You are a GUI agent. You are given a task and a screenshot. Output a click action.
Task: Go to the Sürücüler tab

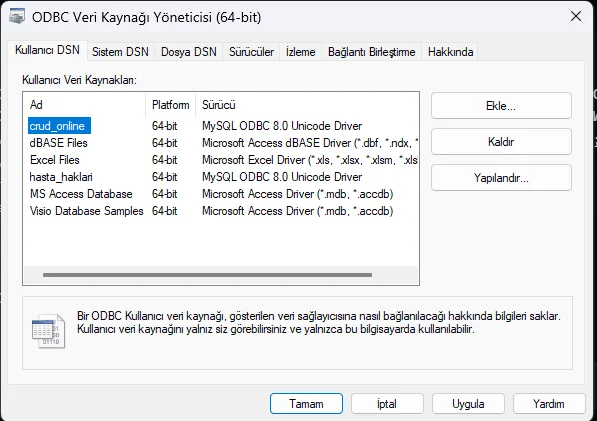click(x=251, y=52)
